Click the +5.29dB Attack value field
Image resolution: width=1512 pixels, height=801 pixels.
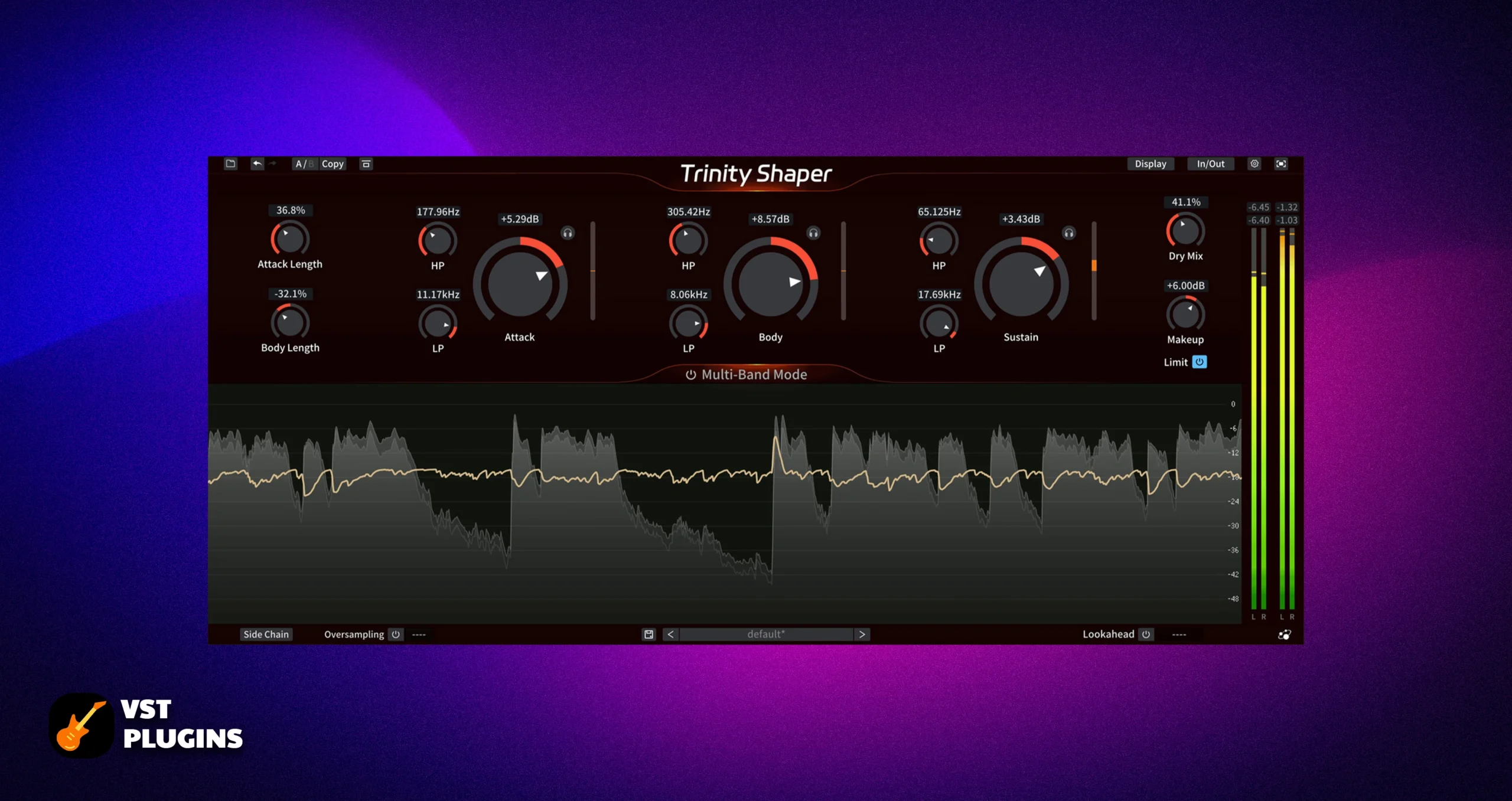520,219
